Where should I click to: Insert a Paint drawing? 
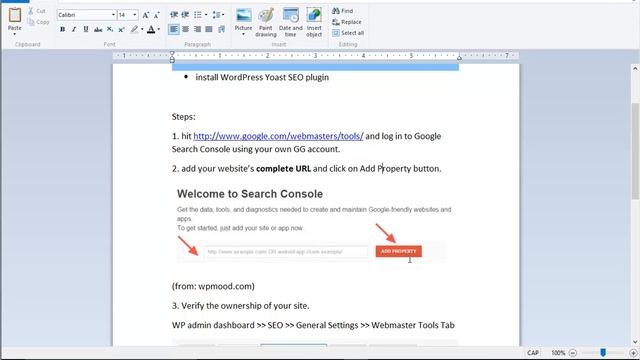[266, 22]
